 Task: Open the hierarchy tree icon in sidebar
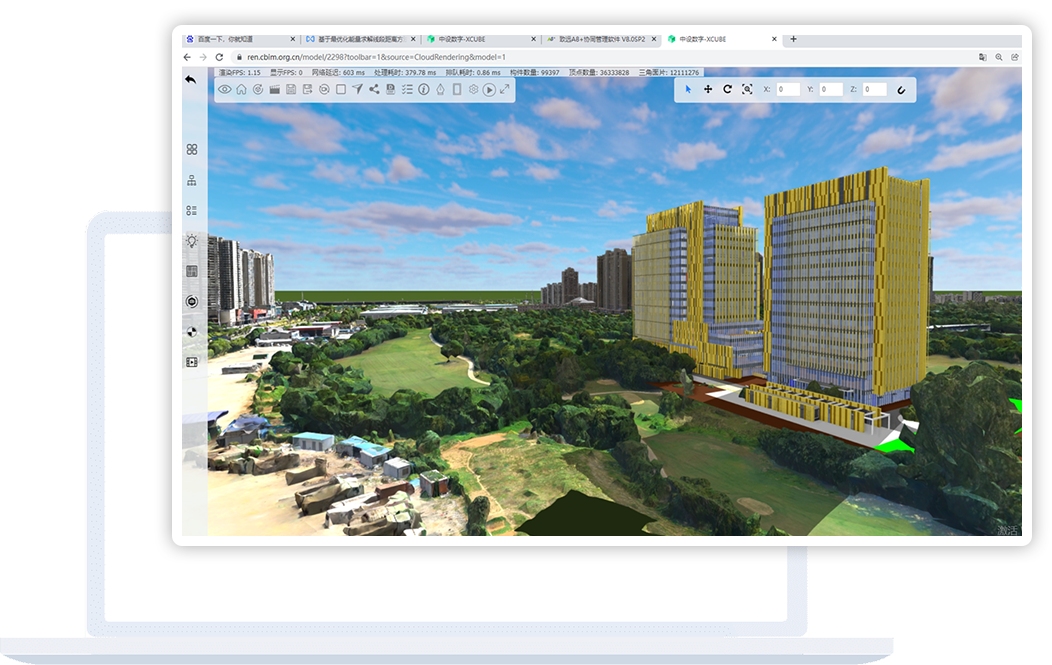click(x=191, y=180)
